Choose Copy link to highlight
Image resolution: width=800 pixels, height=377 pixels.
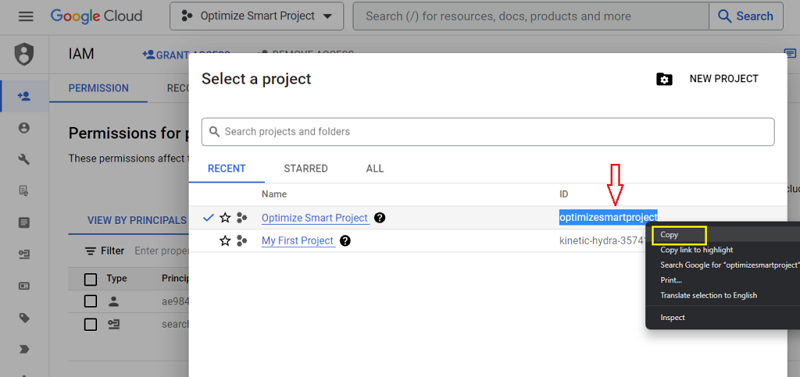[x=696, y=250]
